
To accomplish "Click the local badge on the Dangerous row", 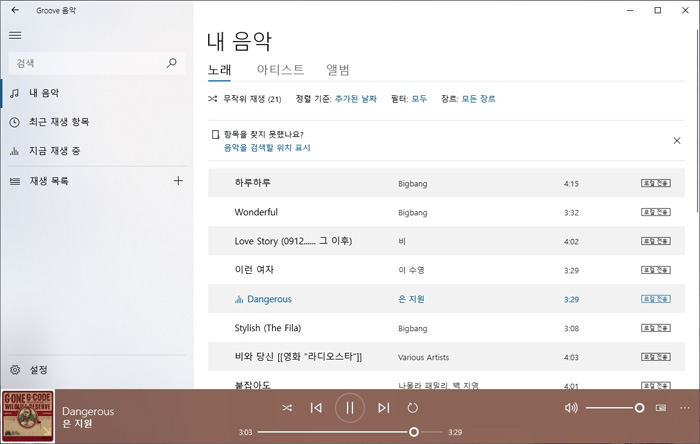I will coord(656,299).
